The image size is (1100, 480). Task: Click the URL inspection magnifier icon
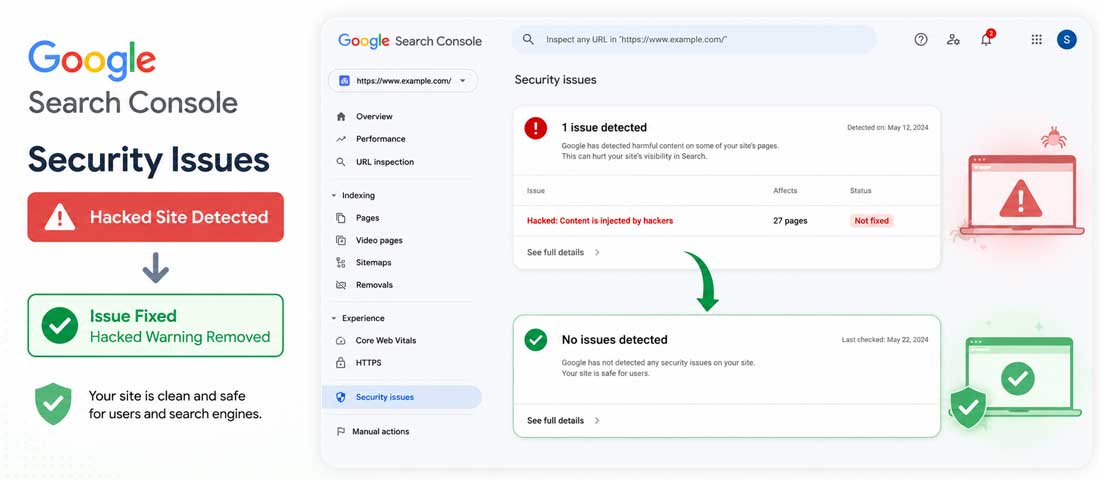coord(341,162)
